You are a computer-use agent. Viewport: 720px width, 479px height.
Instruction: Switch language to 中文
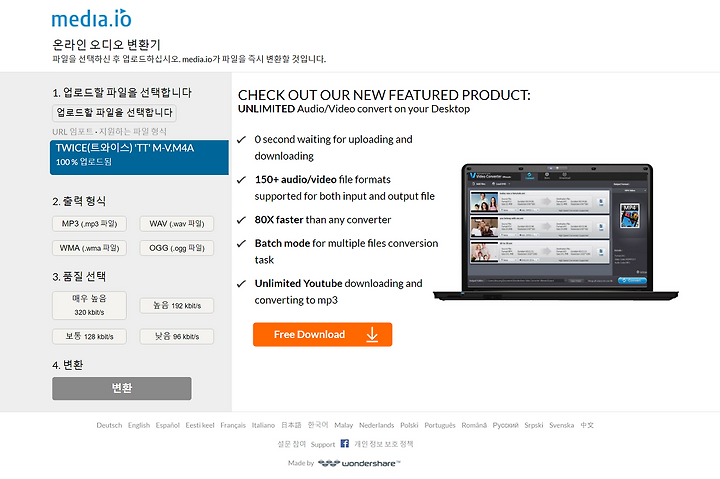[x=587, y=425]
